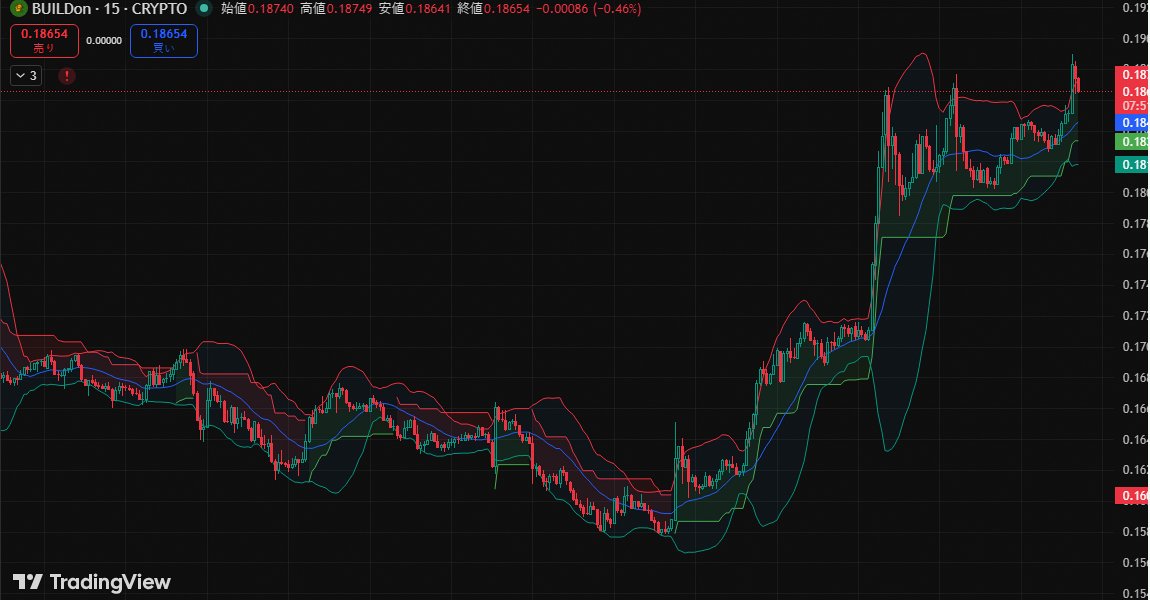
Task: Click the green market status dot
Action: click(x=205, y=9)
